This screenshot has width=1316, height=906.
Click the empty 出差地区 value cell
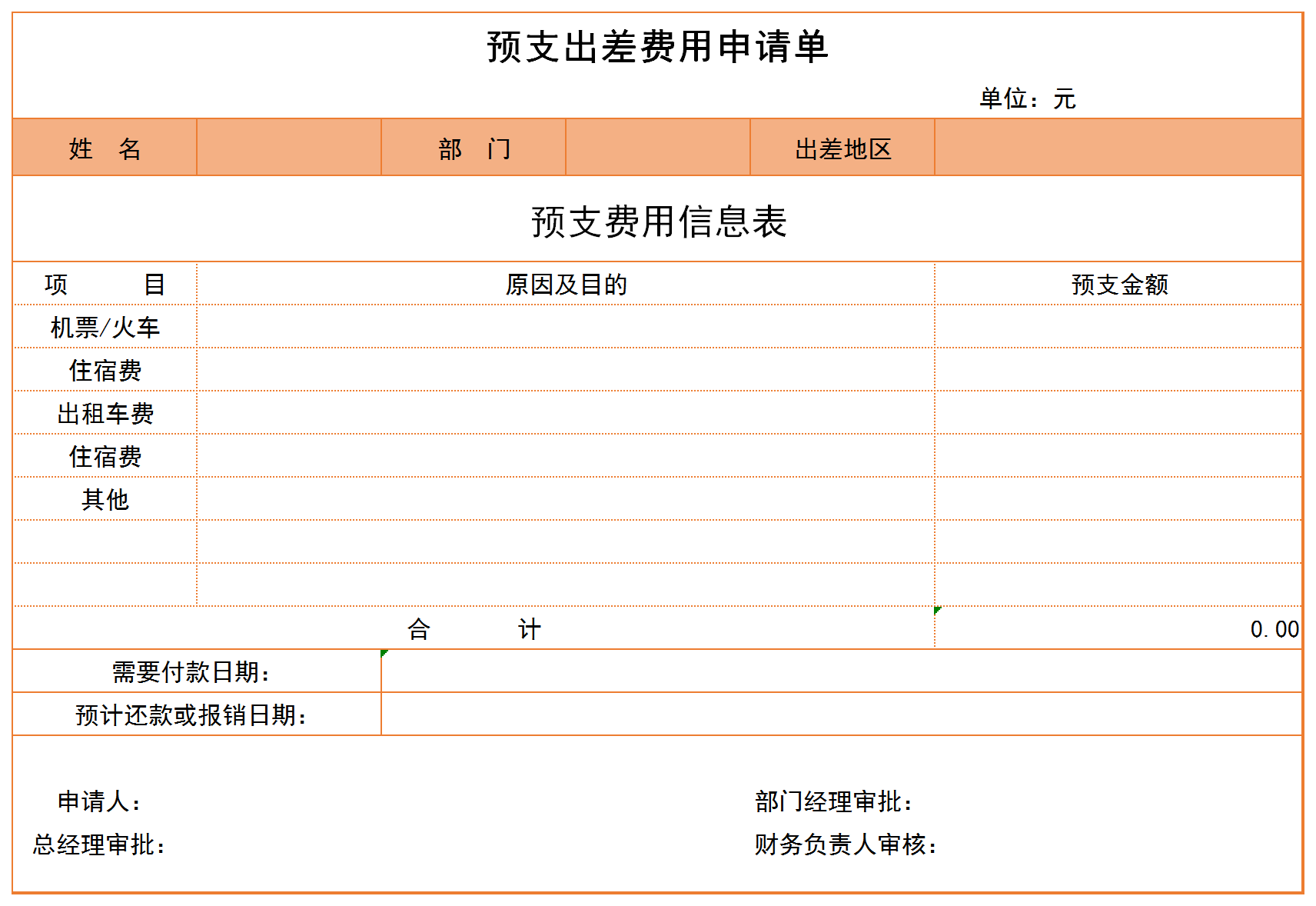1118,148
